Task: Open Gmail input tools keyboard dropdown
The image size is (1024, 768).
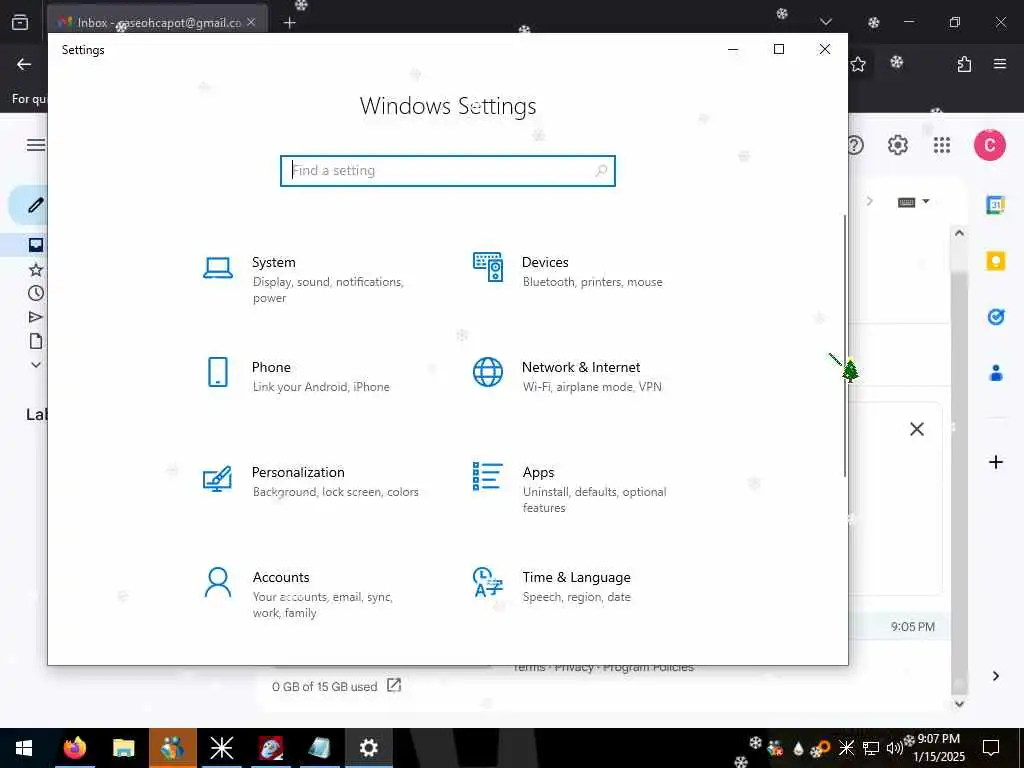Action: (913, 202)
